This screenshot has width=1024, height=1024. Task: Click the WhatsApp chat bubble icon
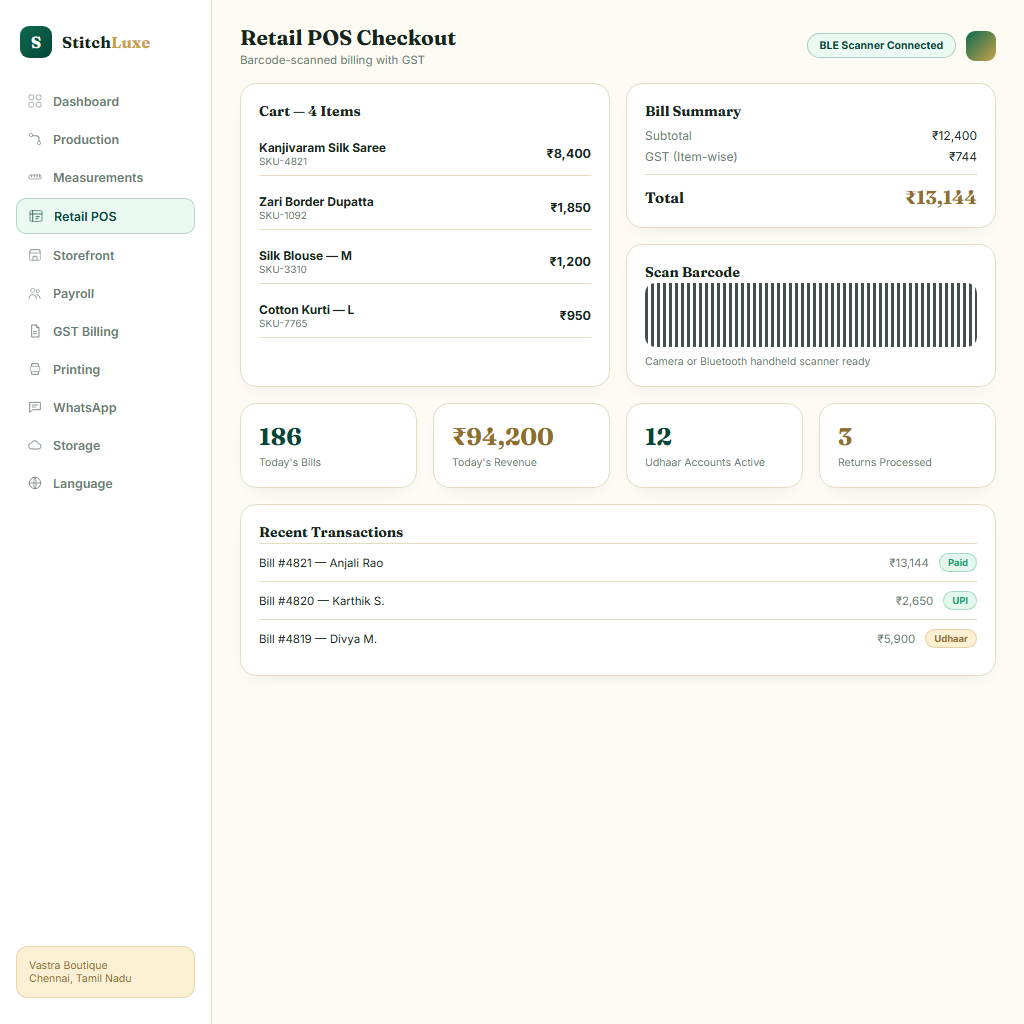35,407
